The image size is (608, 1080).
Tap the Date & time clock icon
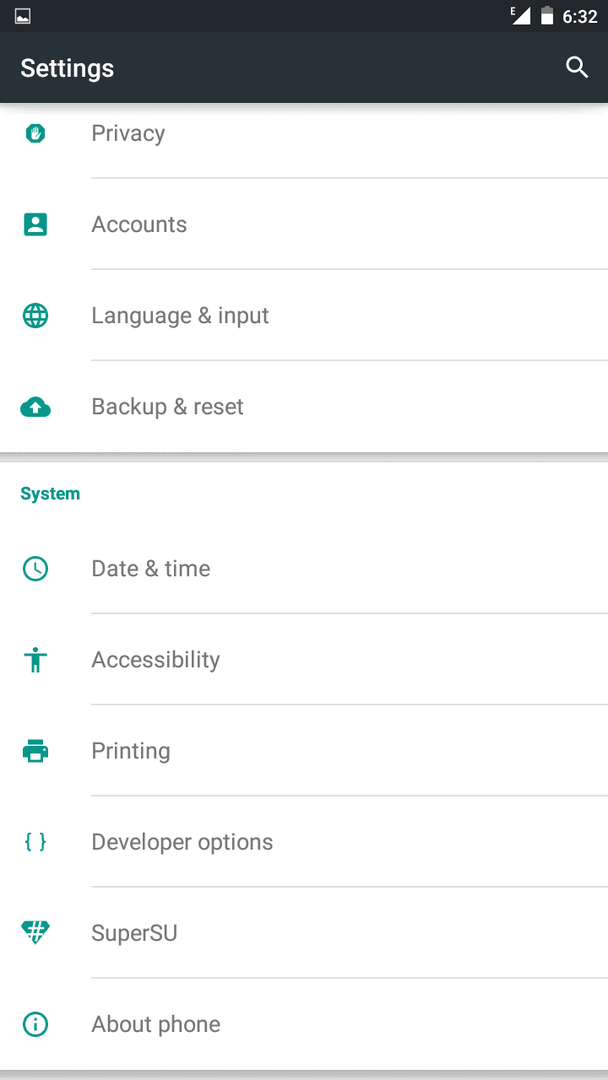coord(35,568)
